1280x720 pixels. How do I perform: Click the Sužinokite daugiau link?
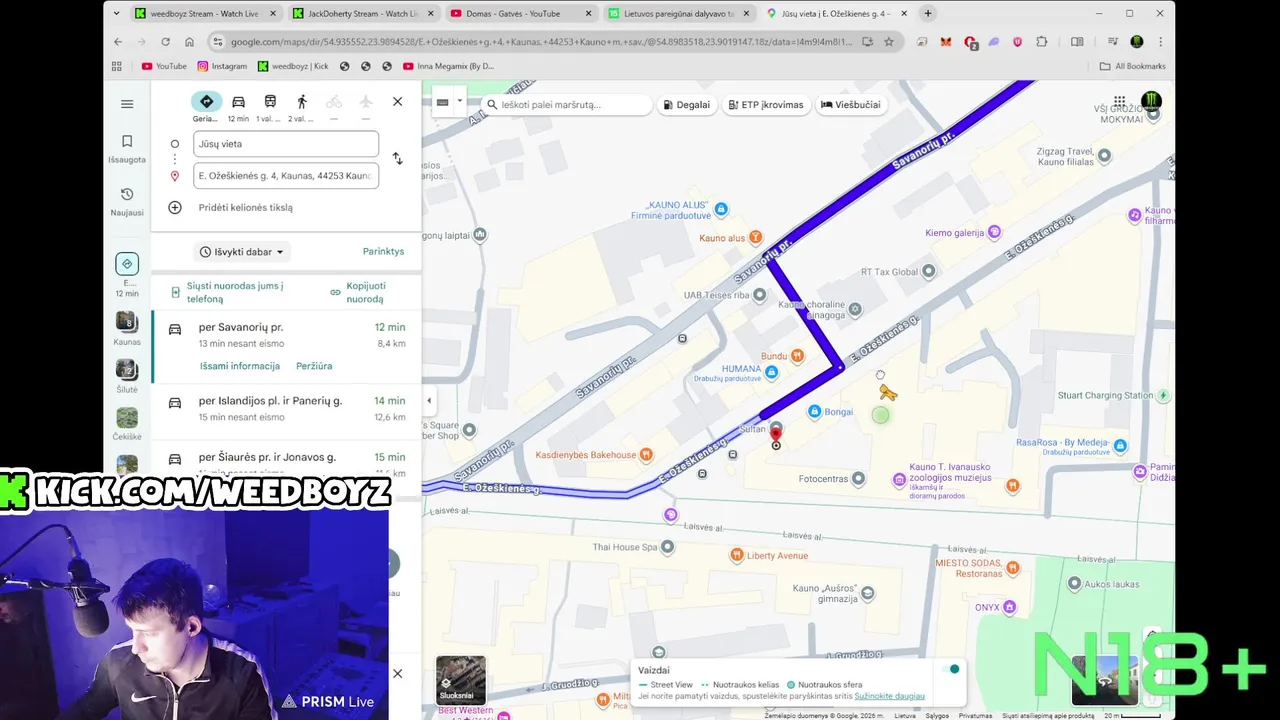[889, 696]
